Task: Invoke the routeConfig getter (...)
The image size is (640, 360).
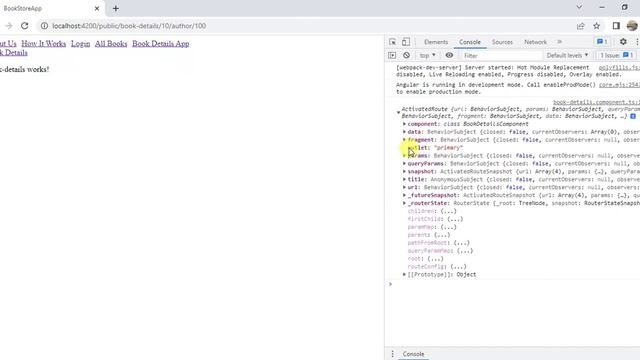Action: [458, 267]
